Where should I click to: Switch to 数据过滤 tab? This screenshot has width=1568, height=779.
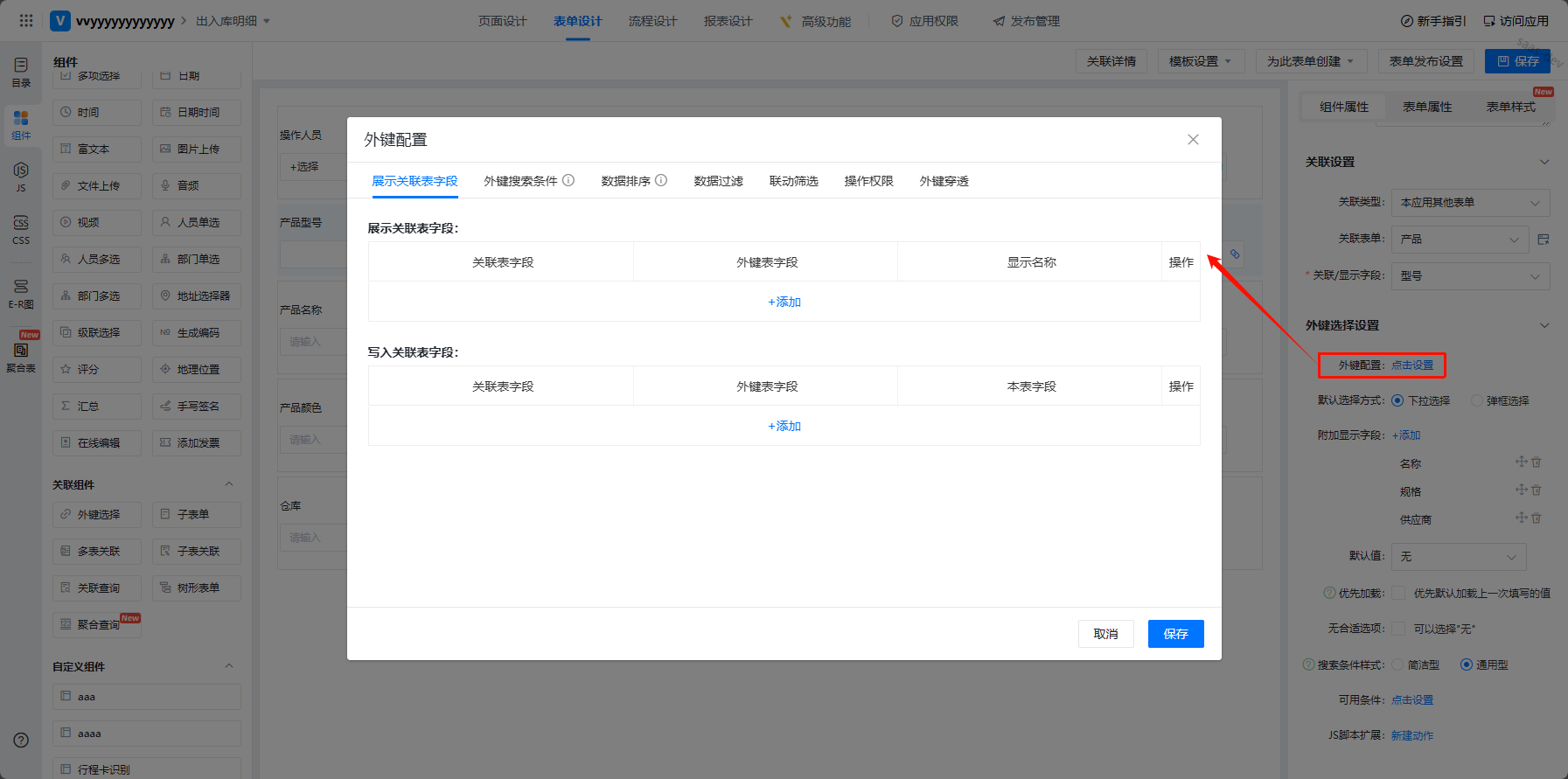(x=718, y=181)
